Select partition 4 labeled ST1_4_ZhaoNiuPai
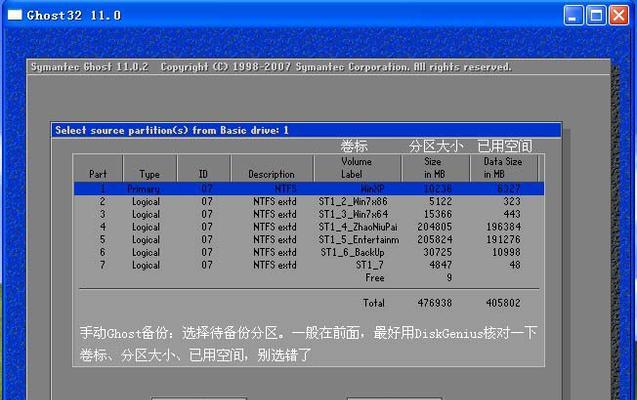 [x=309, y=227]
